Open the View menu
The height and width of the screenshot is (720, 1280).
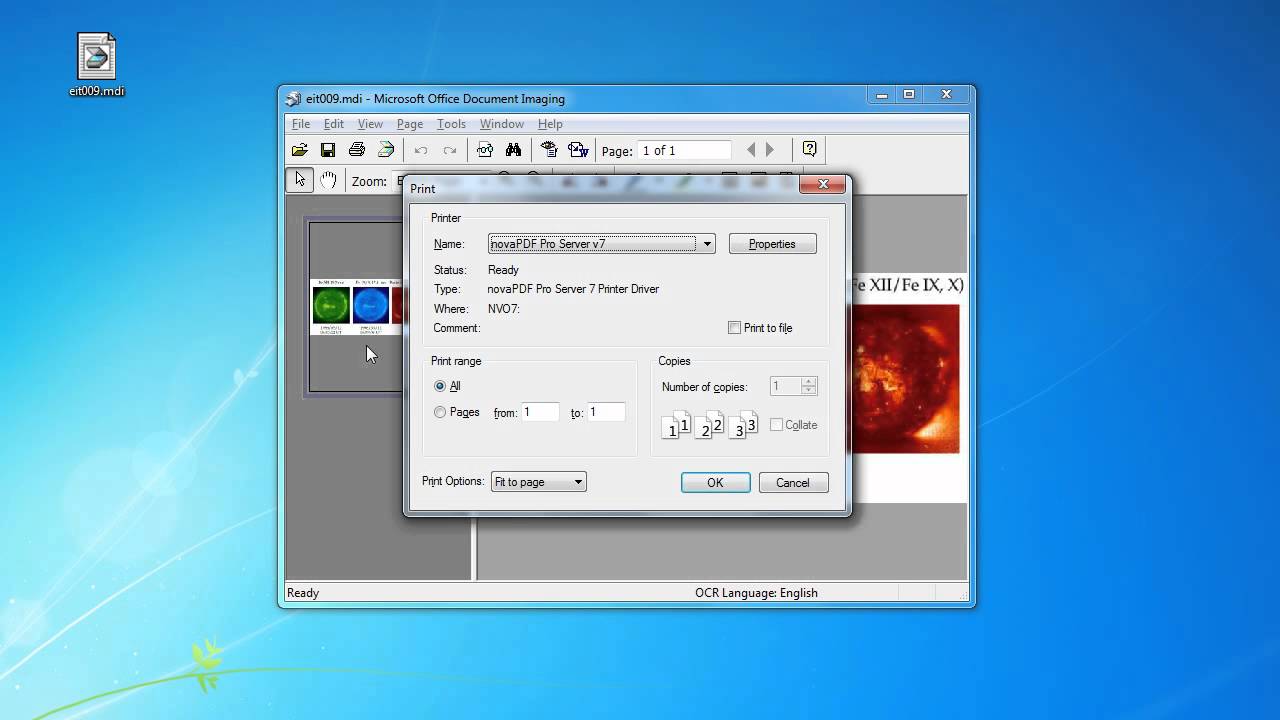click(370, 124)
